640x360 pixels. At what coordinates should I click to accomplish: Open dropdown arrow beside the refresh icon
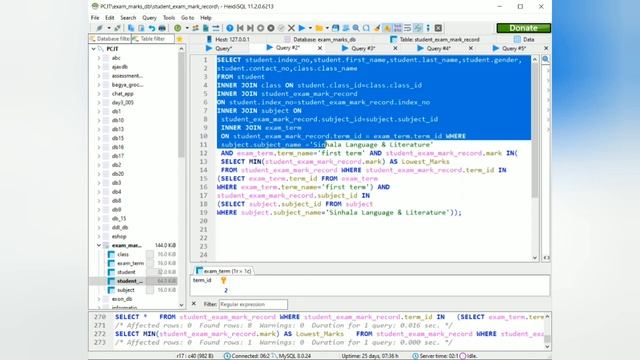pos(187,28)
